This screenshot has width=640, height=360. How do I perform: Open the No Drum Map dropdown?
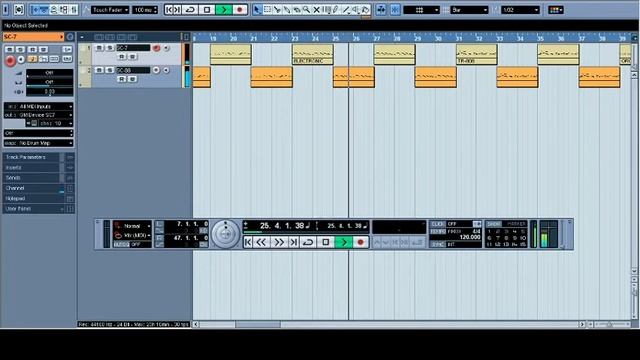[x=39, y=143]
